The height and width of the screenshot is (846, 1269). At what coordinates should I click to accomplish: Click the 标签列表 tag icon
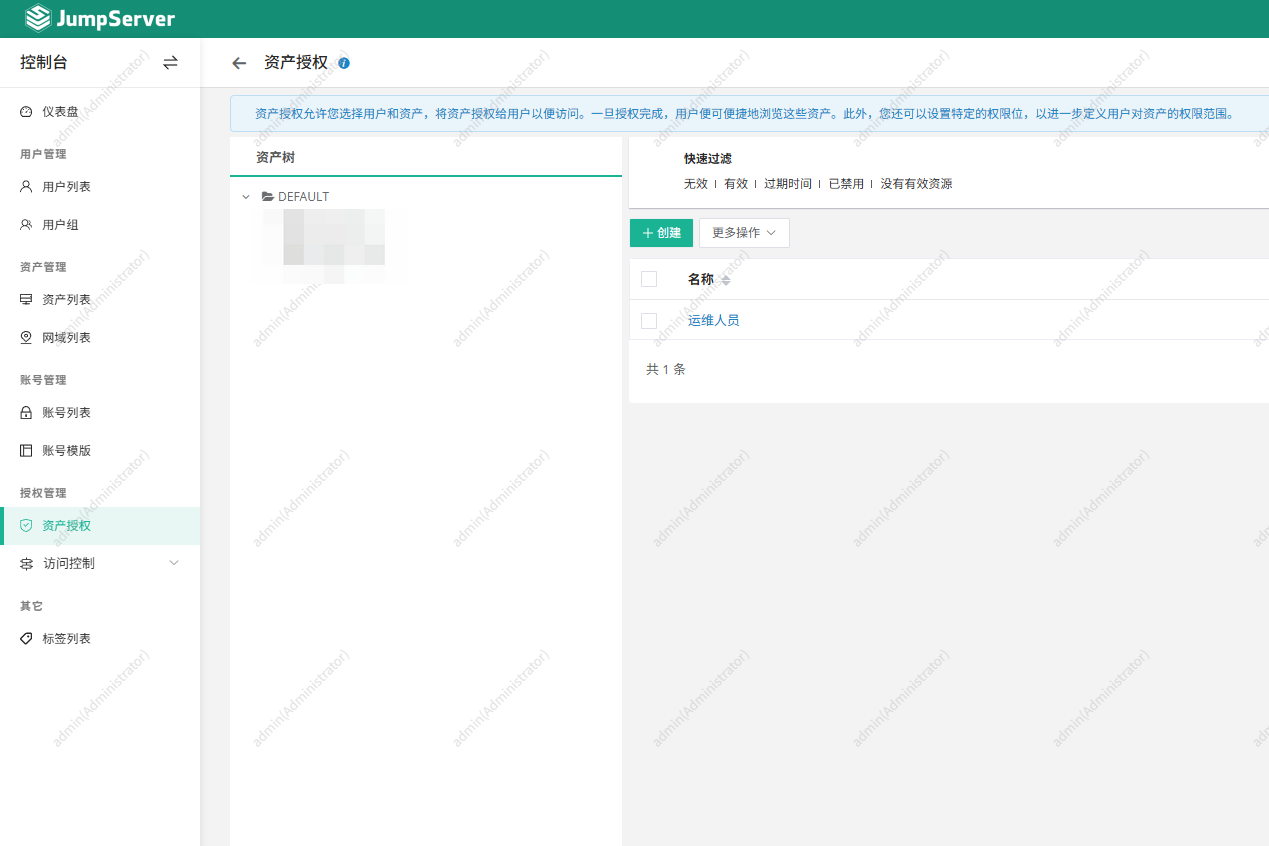point(25,637)
